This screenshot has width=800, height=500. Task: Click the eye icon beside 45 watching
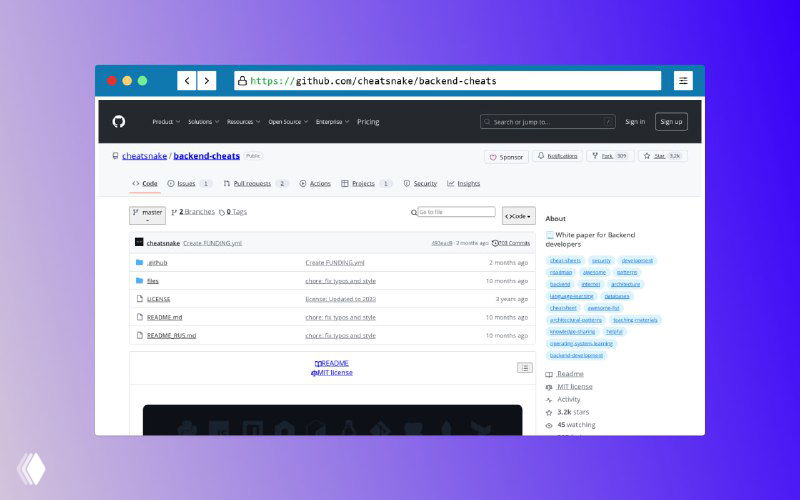click(x=549, y=425)
